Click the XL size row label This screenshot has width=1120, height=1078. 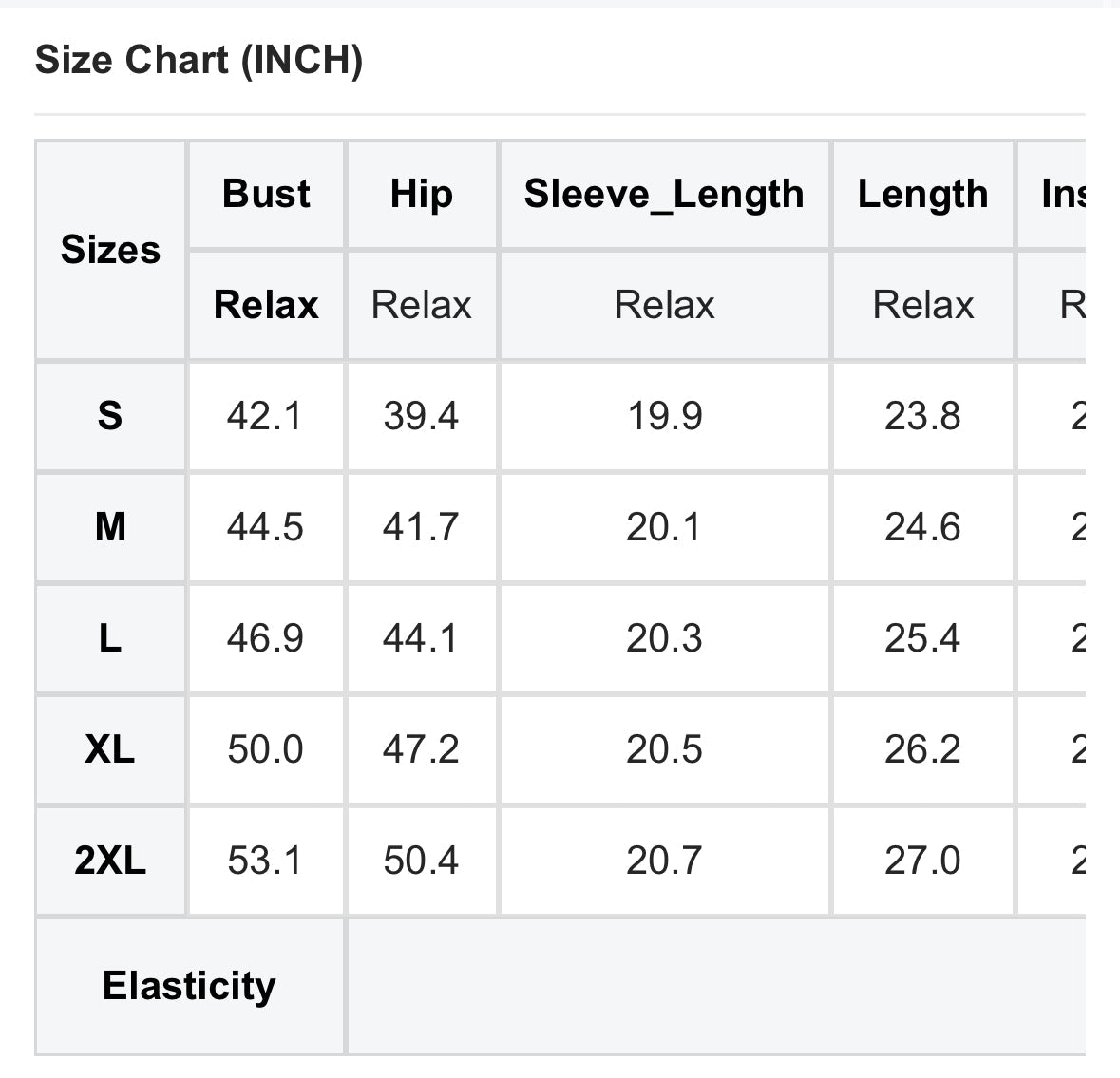pos(110,749)
